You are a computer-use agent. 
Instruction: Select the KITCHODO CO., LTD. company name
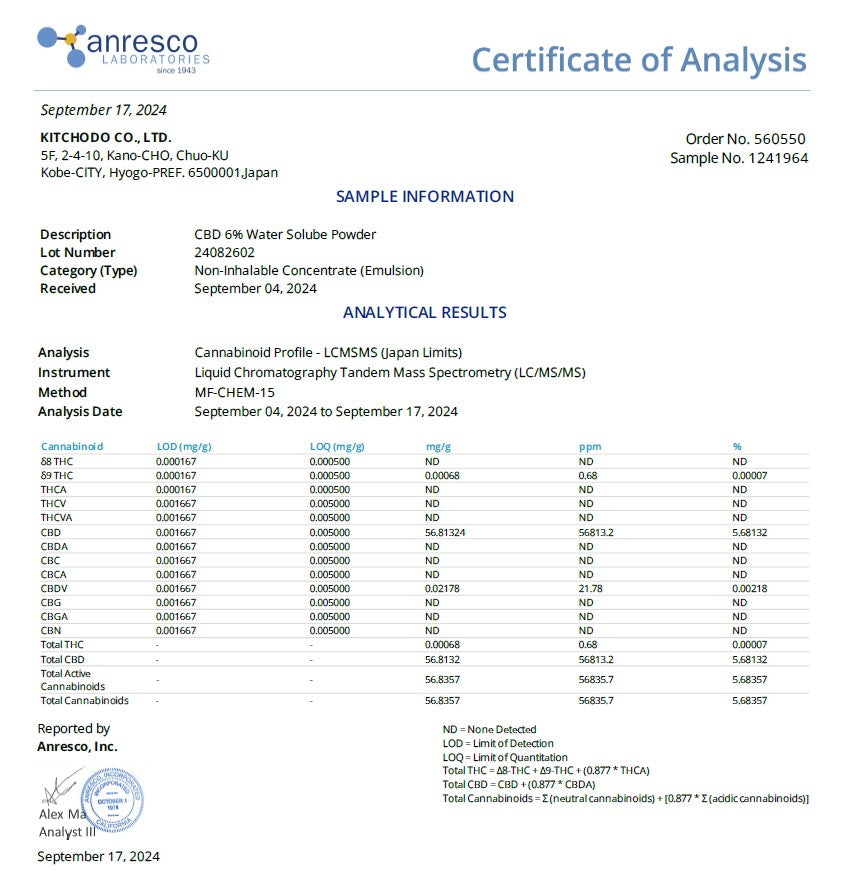(x=106, y=137)
